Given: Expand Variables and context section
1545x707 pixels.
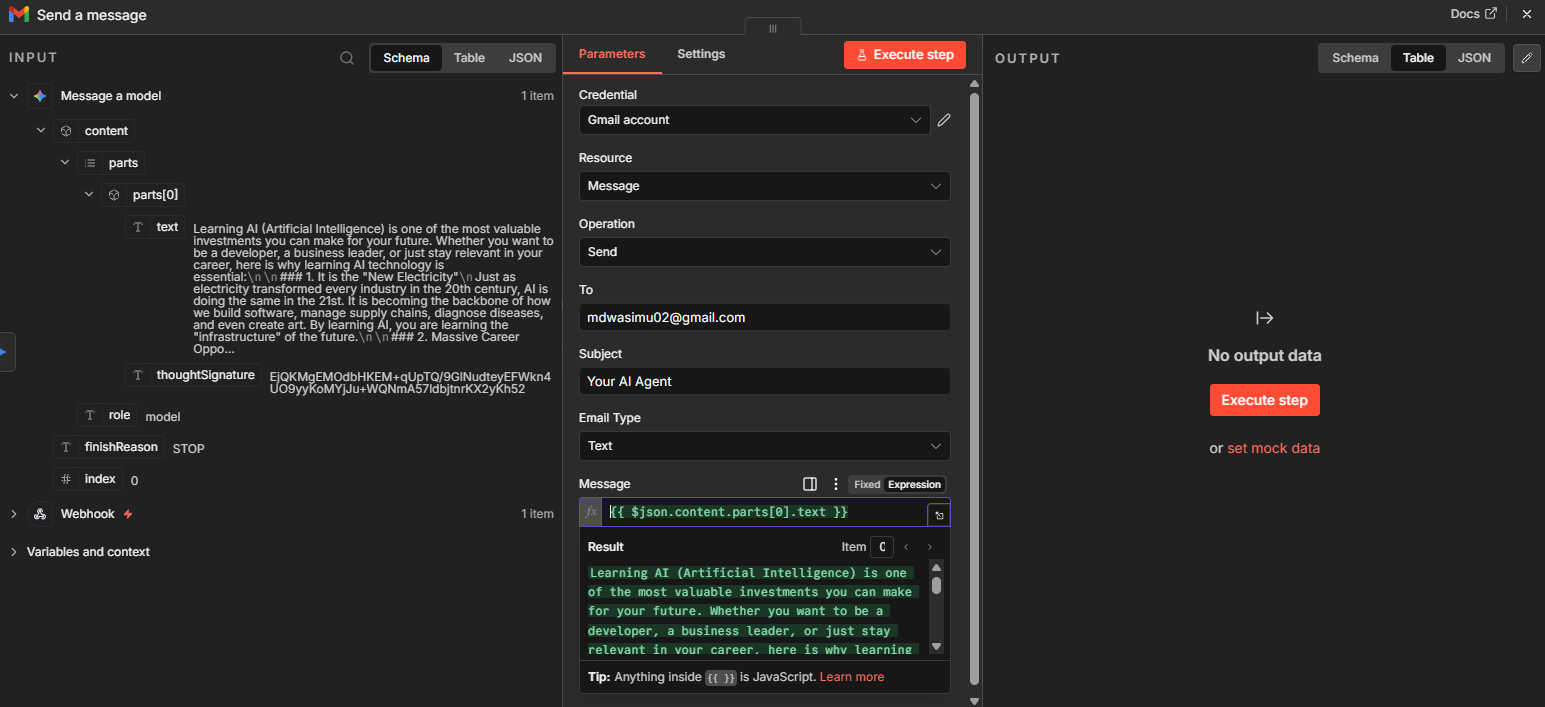Looking at the screenshot, I should click(x=14, y=552).
